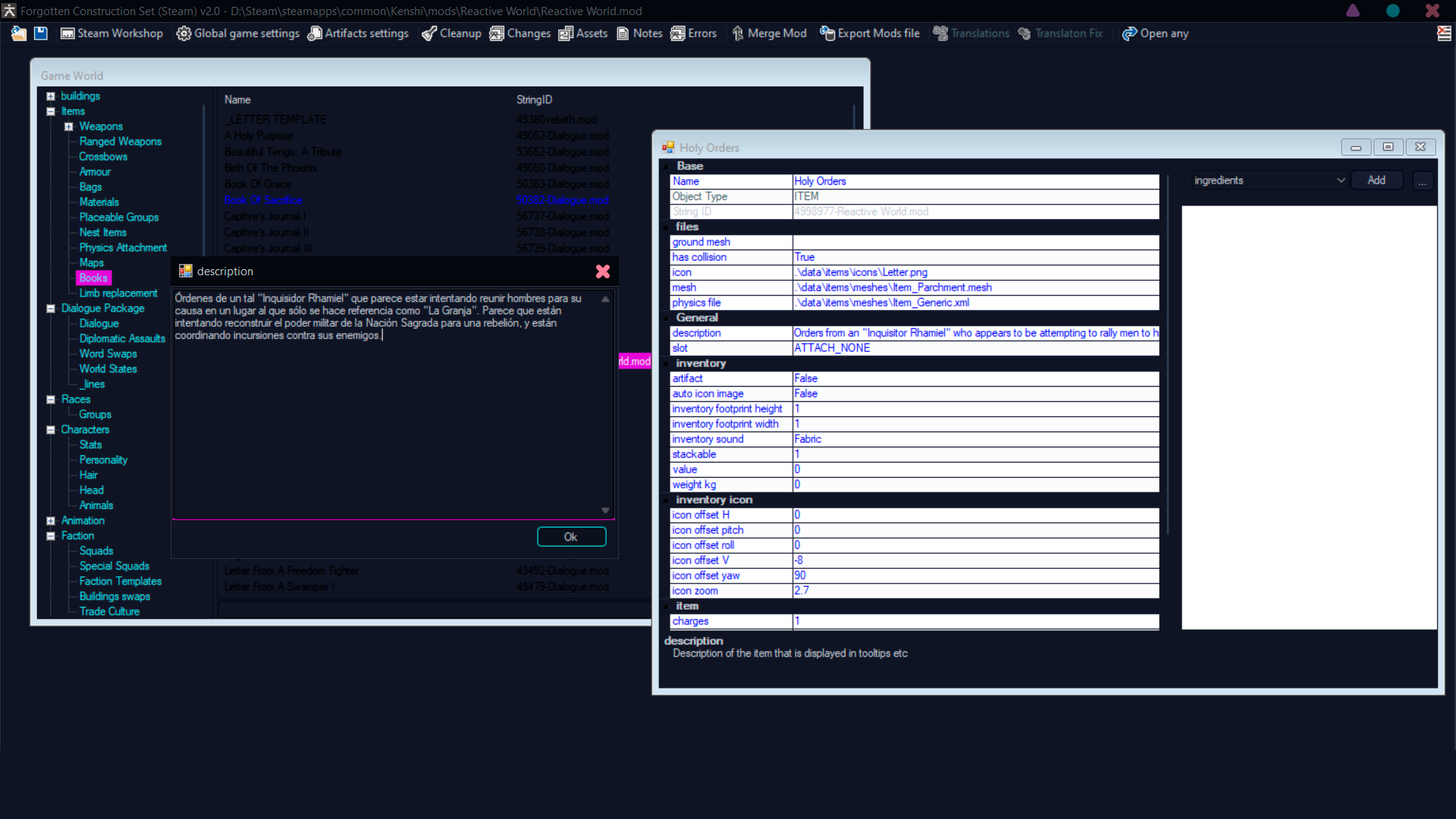The height and width of the screenshot is (819, 1456).
Task: Click Ok in description dialog
Action: 571,537
